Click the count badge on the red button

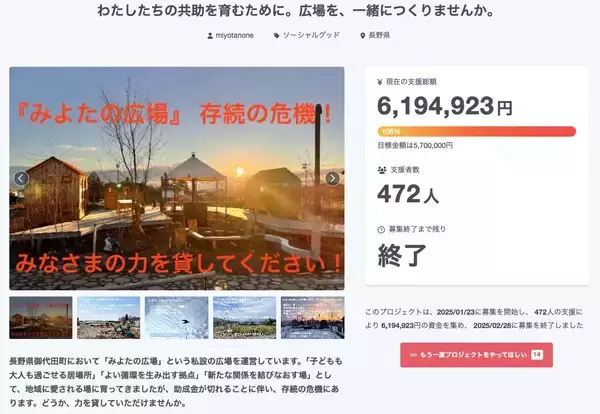[x=537, y=354]
